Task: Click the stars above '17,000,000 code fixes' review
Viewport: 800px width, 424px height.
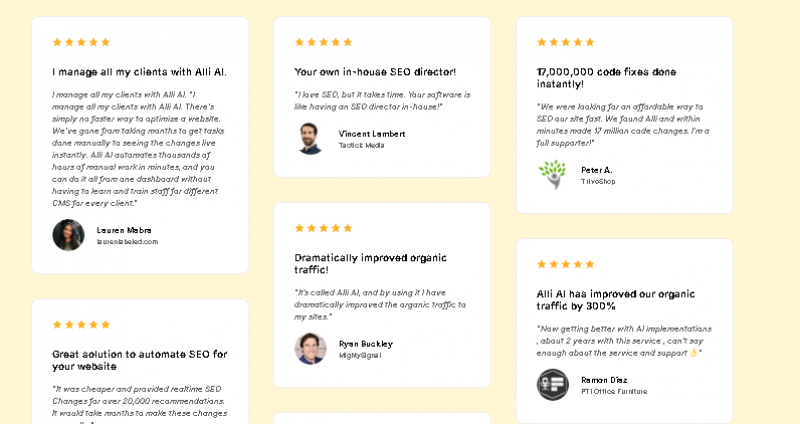Action: [565, 42]
